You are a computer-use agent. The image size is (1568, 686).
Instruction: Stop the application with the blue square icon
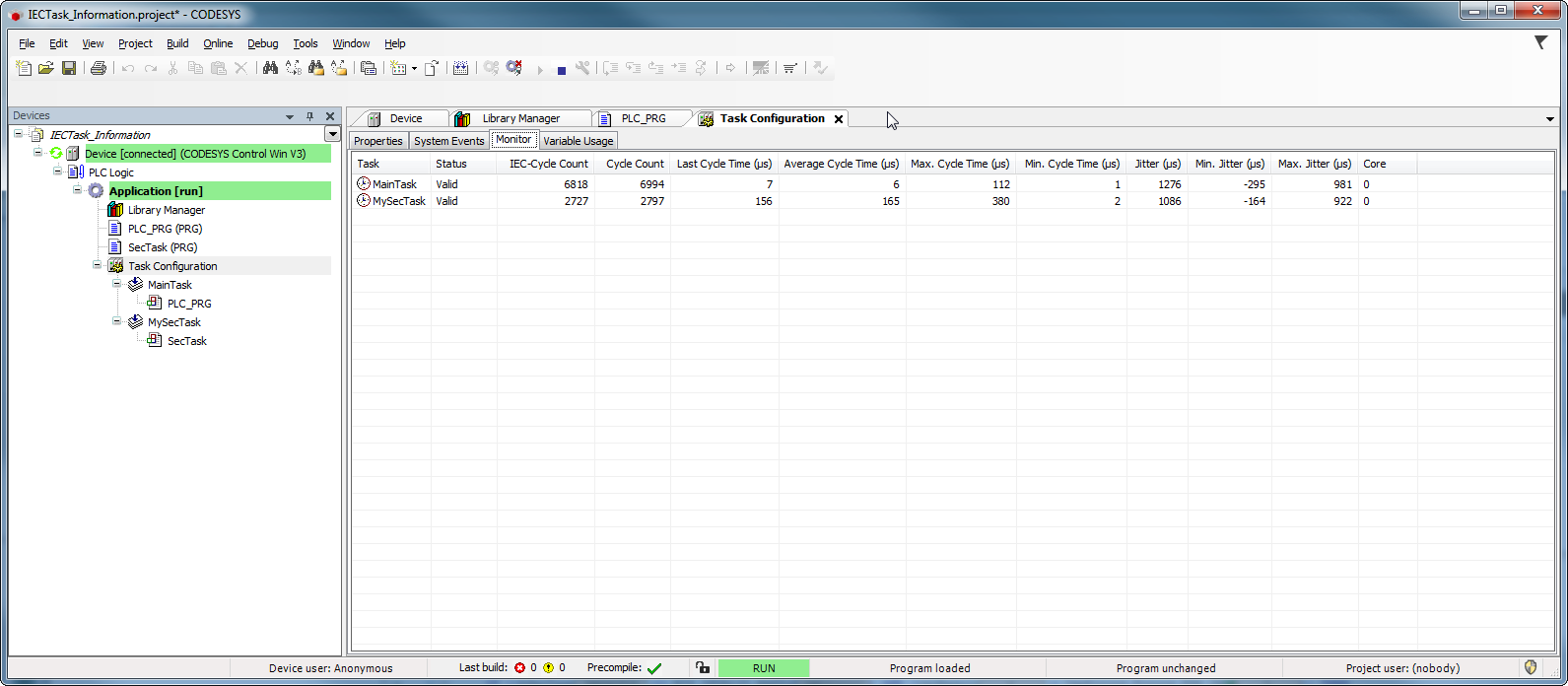pos(561,69)
